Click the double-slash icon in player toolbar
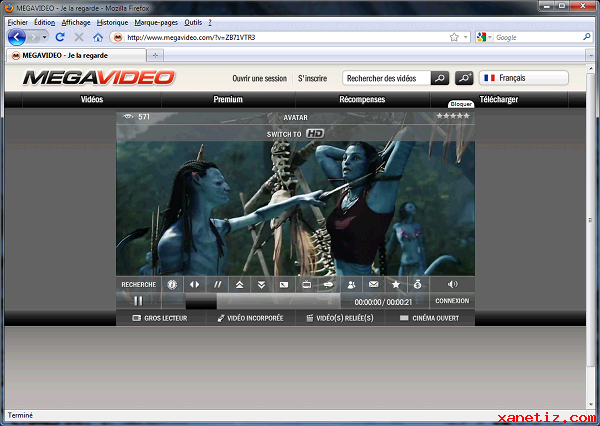Viewport: 600px width, 426px height. (x=217, y=284)
